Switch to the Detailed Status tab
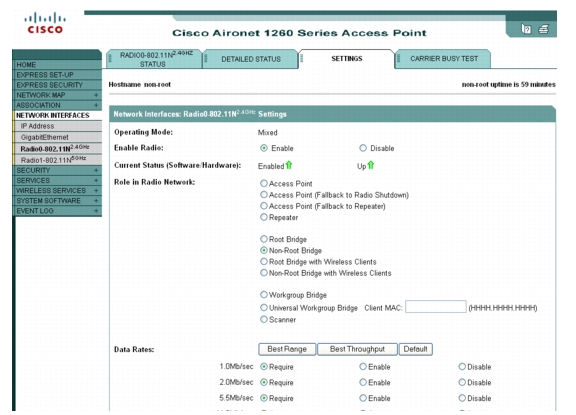 coord(251,59)
